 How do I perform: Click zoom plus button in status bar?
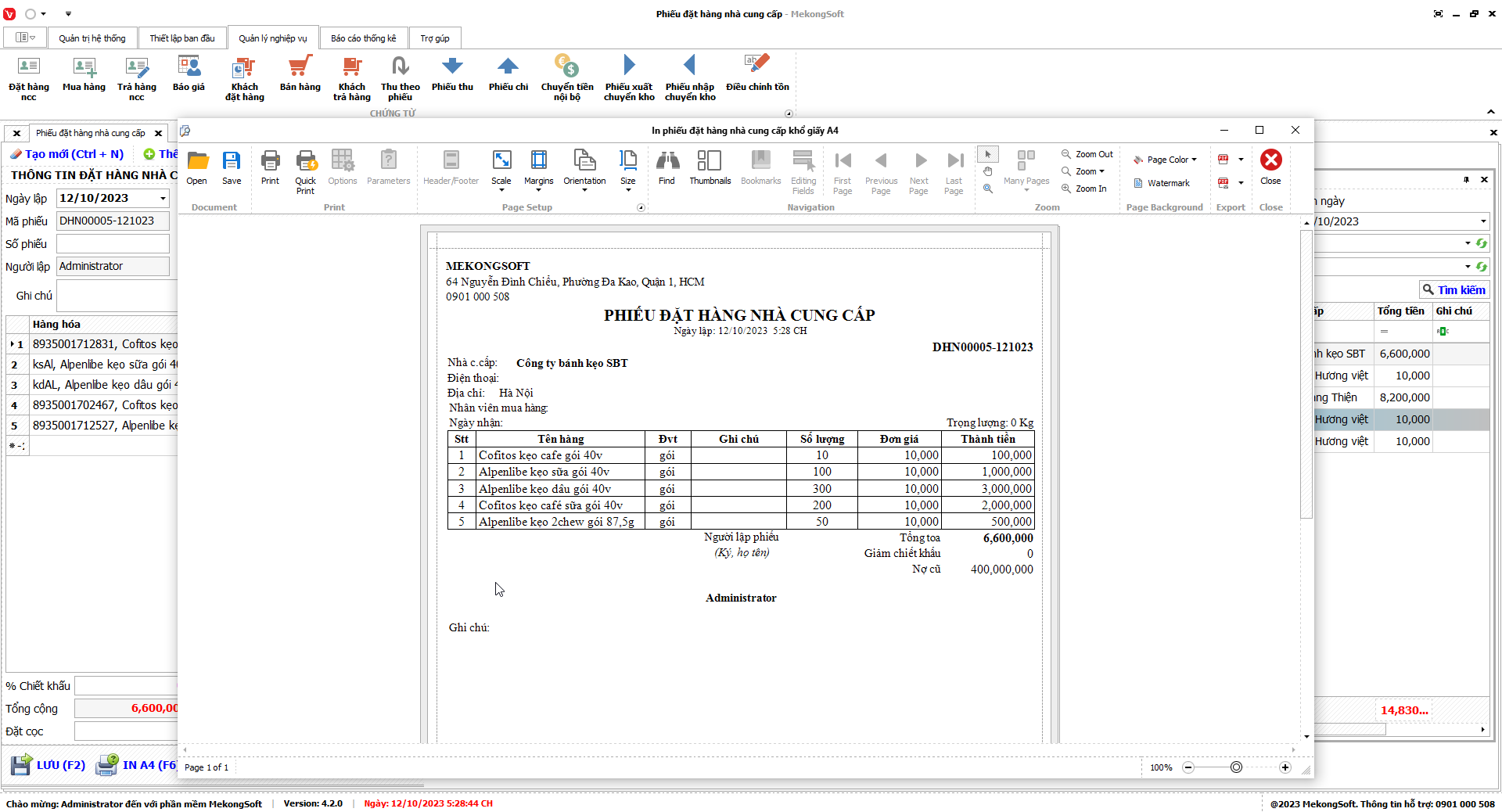pos(1285,767)
